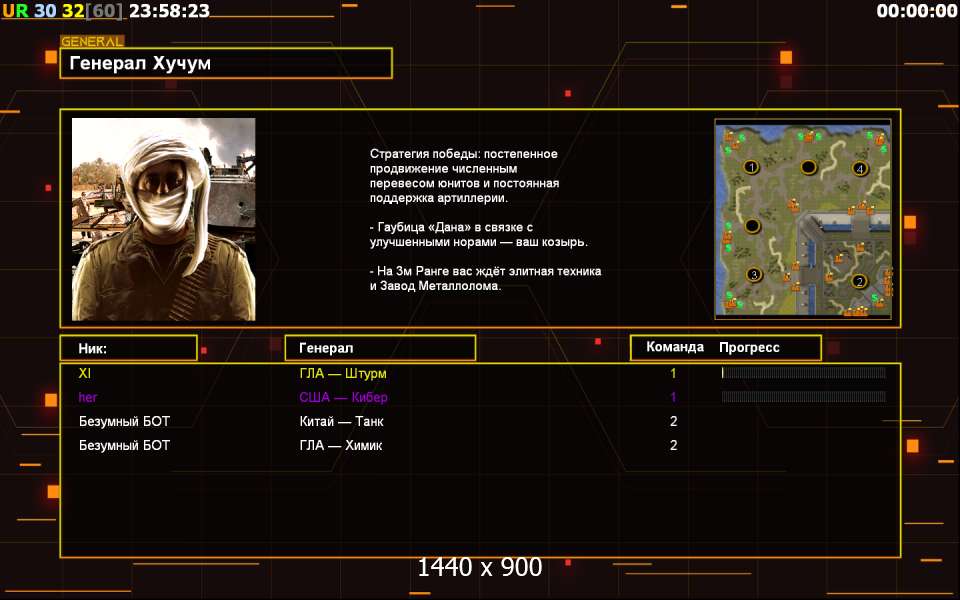Click the Прогресс column header
Viewport: 960px width, 600px height.
point(749,348)
